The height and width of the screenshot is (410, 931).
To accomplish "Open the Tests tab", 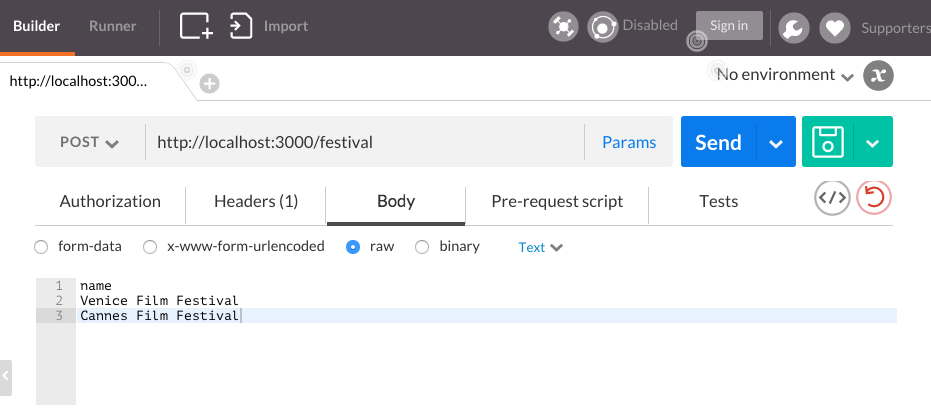I will pos(718,201).
